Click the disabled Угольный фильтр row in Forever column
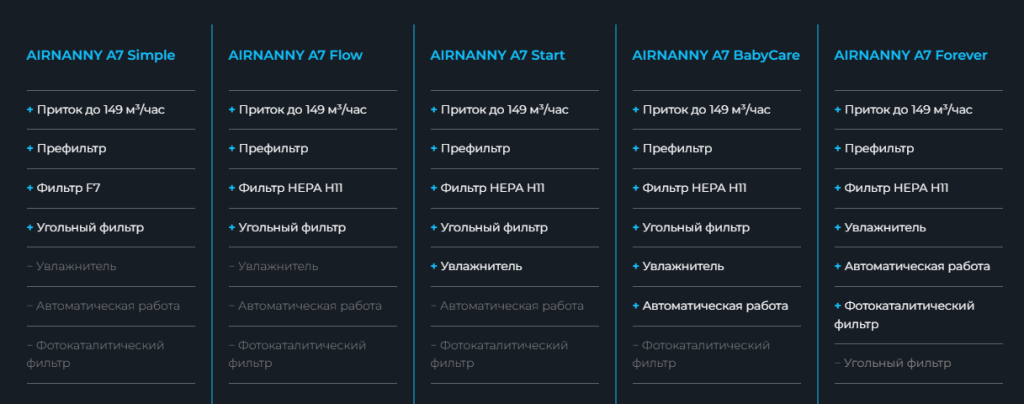Viewport: 1024px width, 404px height. 896,363
